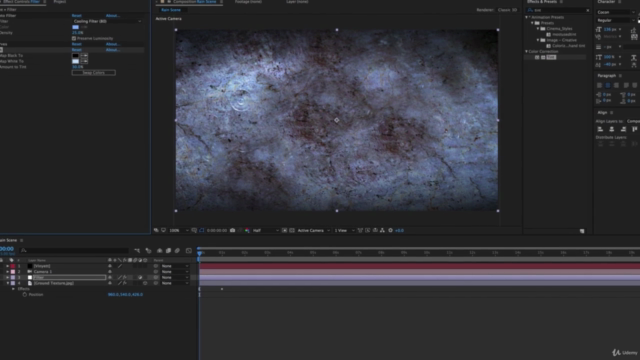Toggle the frame blending icon

tap(168, 251)
